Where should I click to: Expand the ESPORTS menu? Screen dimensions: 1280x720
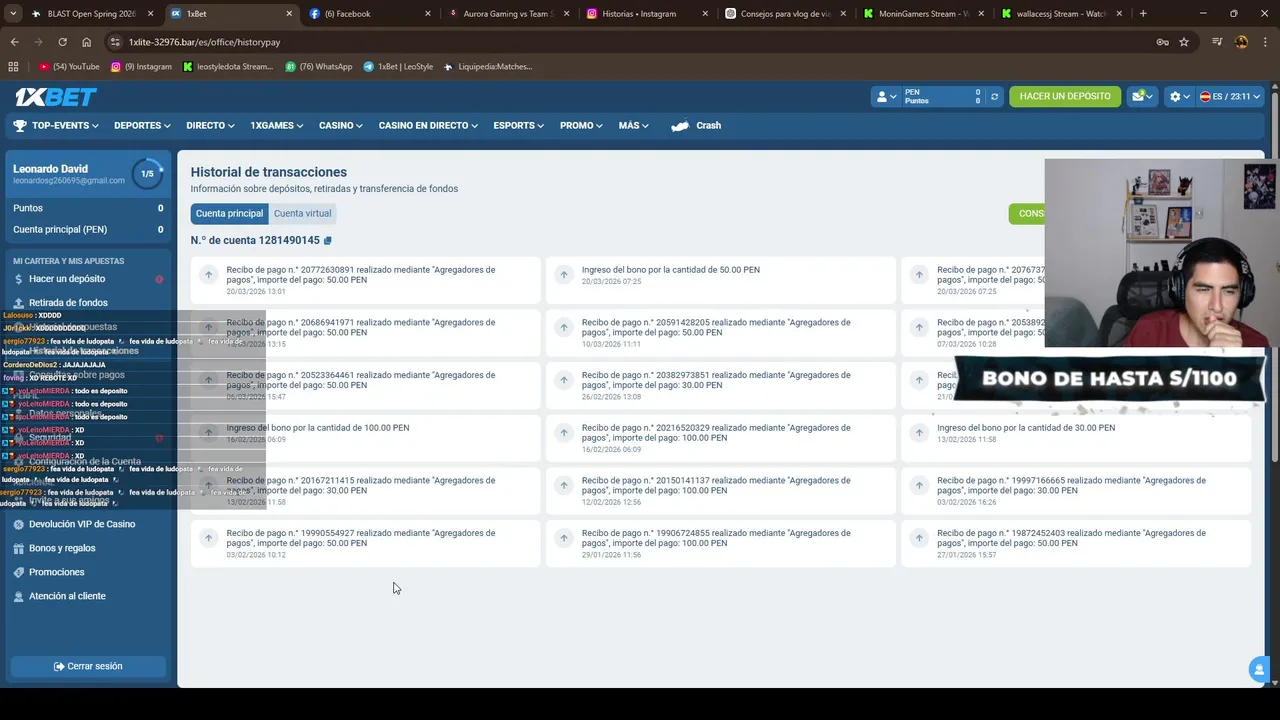tap(518, 126)
